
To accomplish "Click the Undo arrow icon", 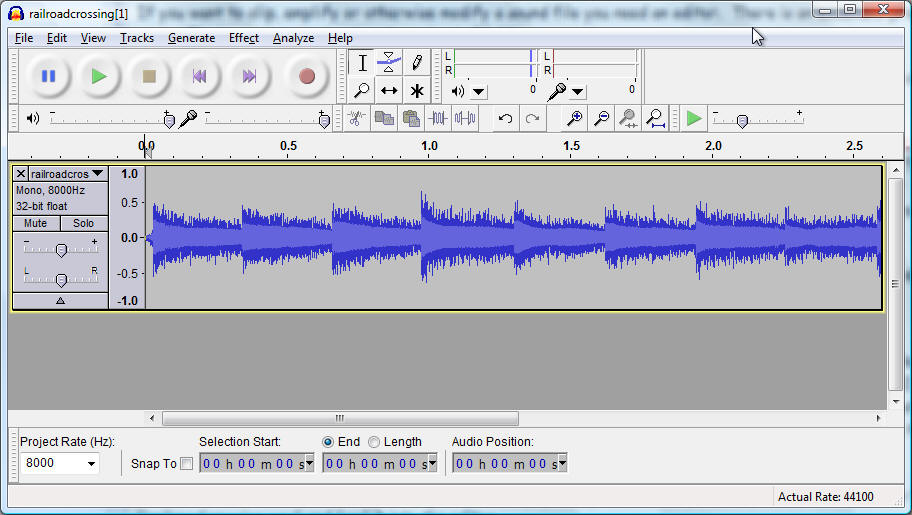I will click(505, 119).
